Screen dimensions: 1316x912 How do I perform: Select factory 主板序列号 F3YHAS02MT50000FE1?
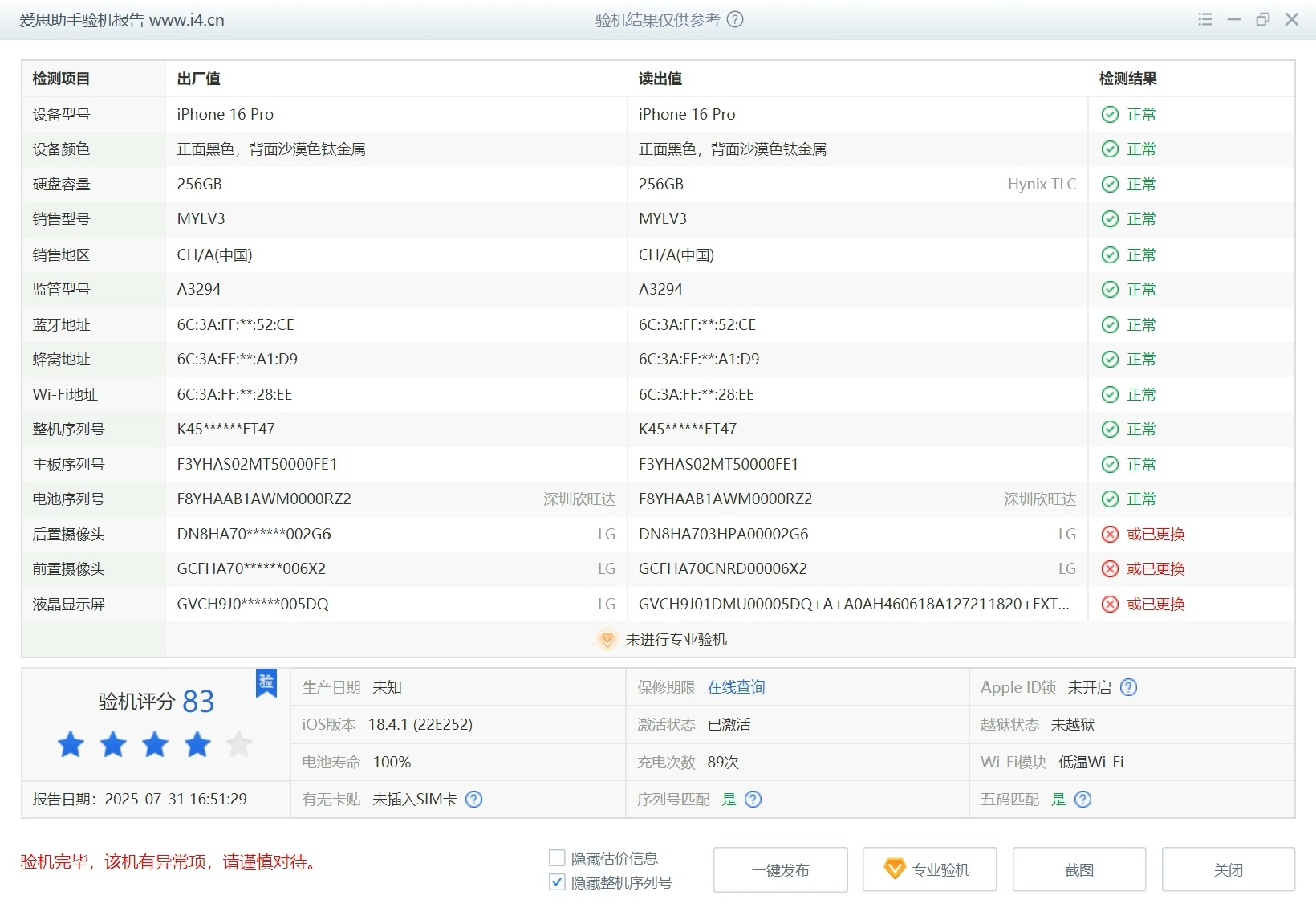[258, 465]
